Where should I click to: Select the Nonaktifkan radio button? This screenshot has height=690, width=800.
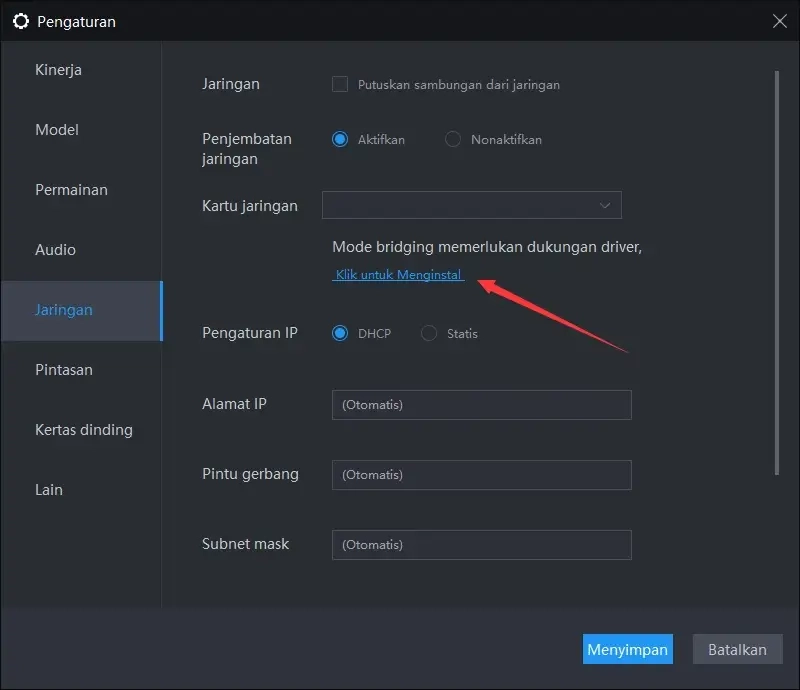(x=453, y=140)
